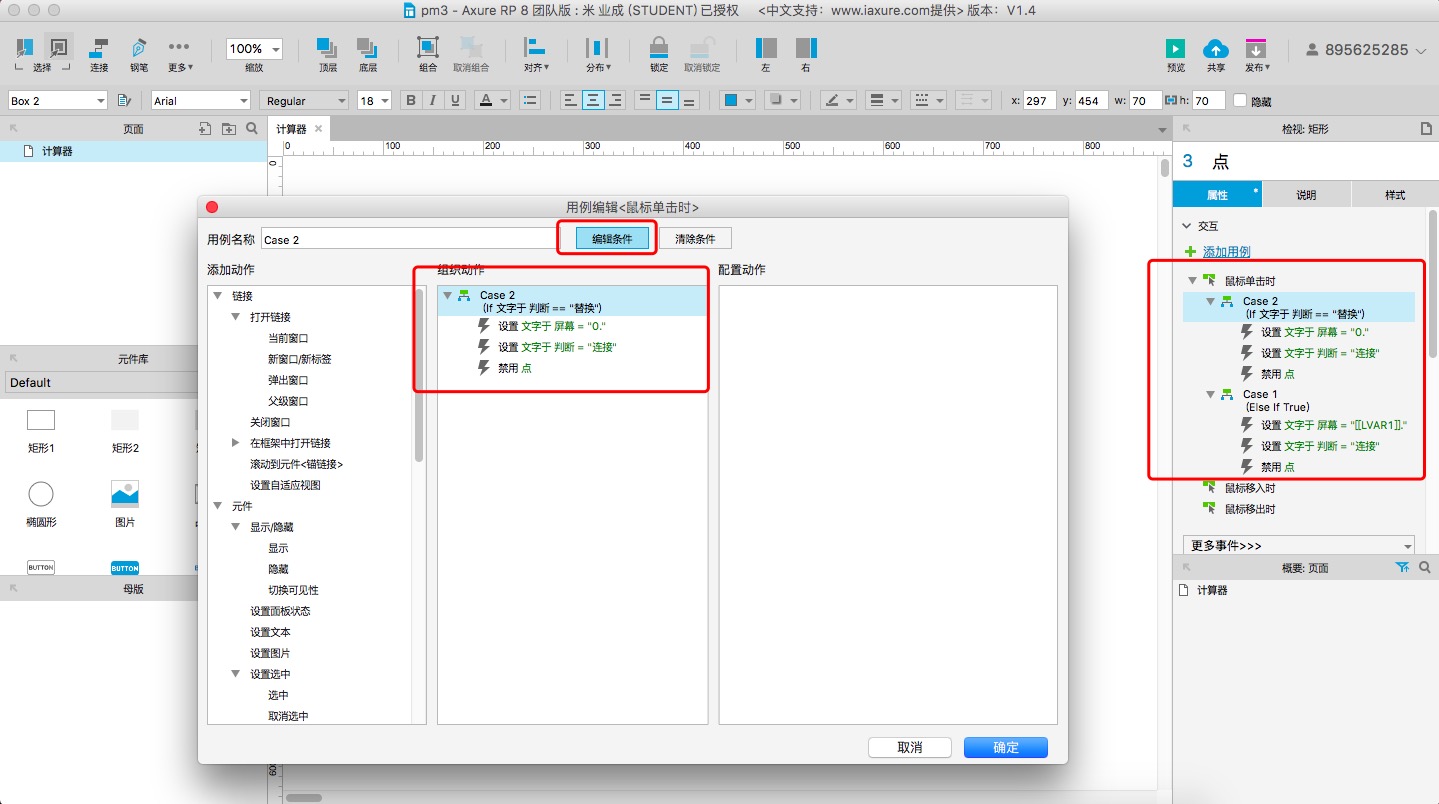Click the 清除条件 button
This screenshot has width=1439, height=804.
(695, 238)
